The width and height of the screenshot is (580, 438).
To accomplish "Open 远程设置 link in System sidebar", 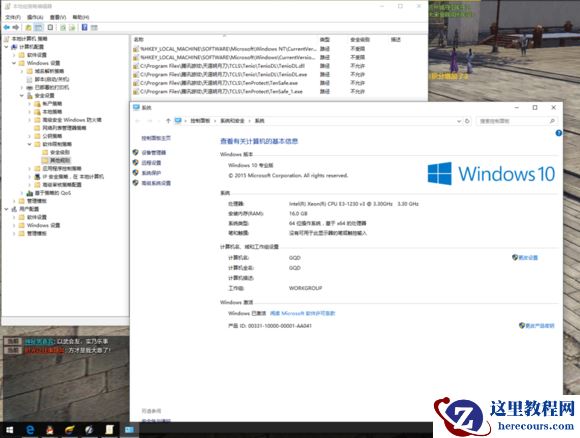I will click(x=151, y=163).
